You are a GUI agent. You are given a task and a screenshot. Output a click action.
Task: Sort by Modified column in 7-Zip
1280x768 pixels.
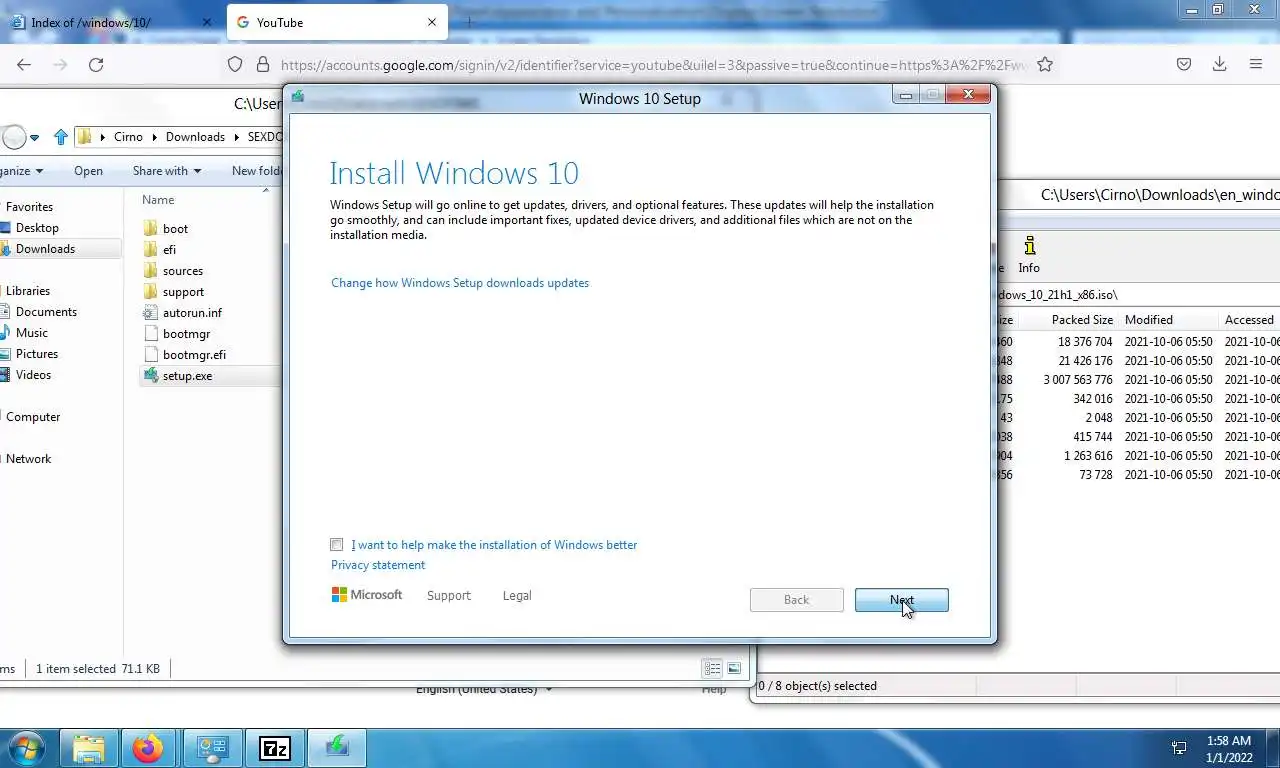1148,320
